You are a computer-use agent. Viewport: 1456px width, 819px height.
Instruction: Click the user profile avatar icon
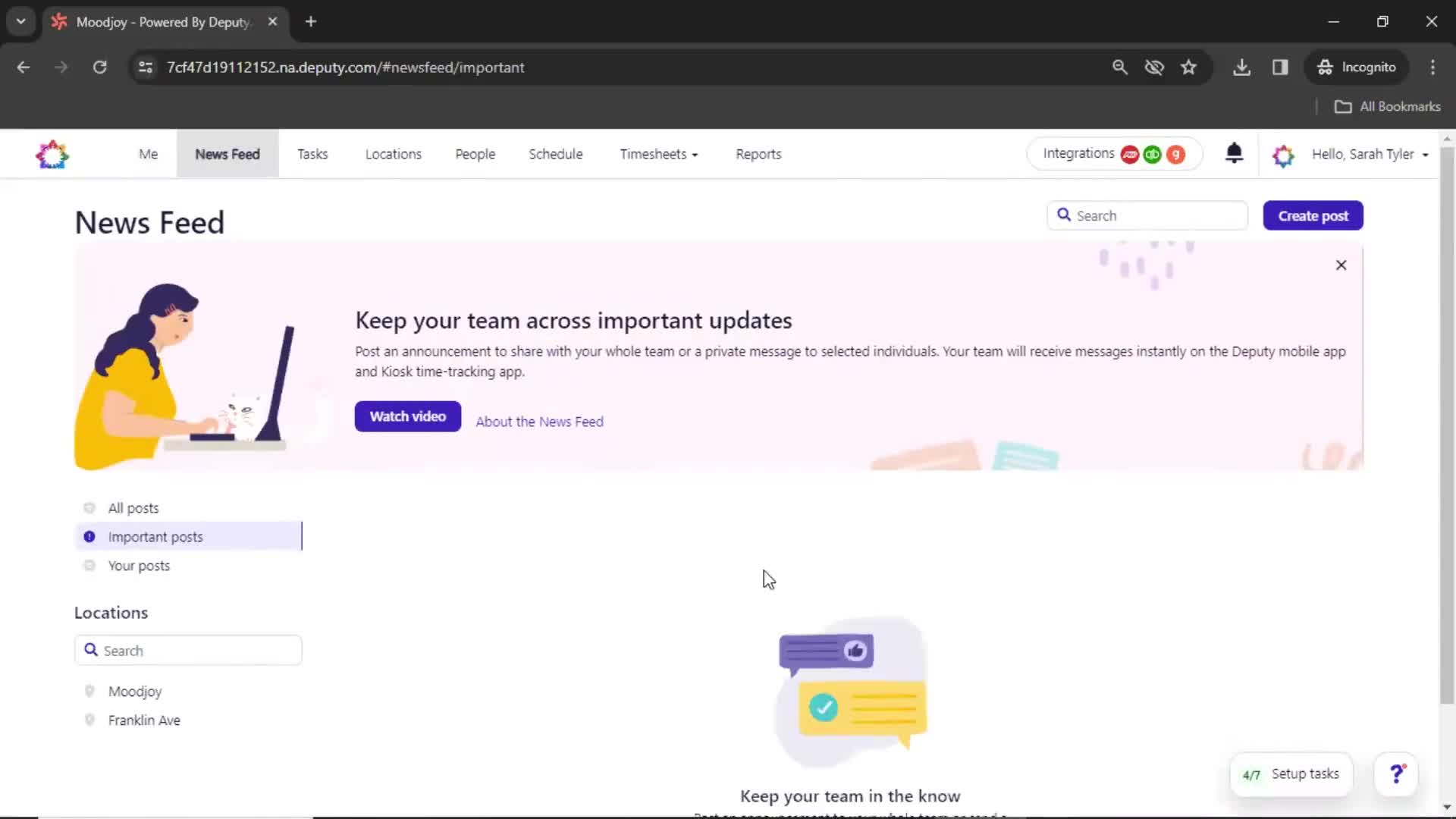[1284, 154]
